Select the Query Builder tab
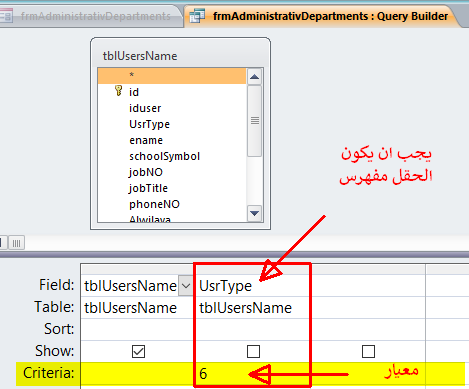The width and height of the screenshot is (469, 389). 323,16
